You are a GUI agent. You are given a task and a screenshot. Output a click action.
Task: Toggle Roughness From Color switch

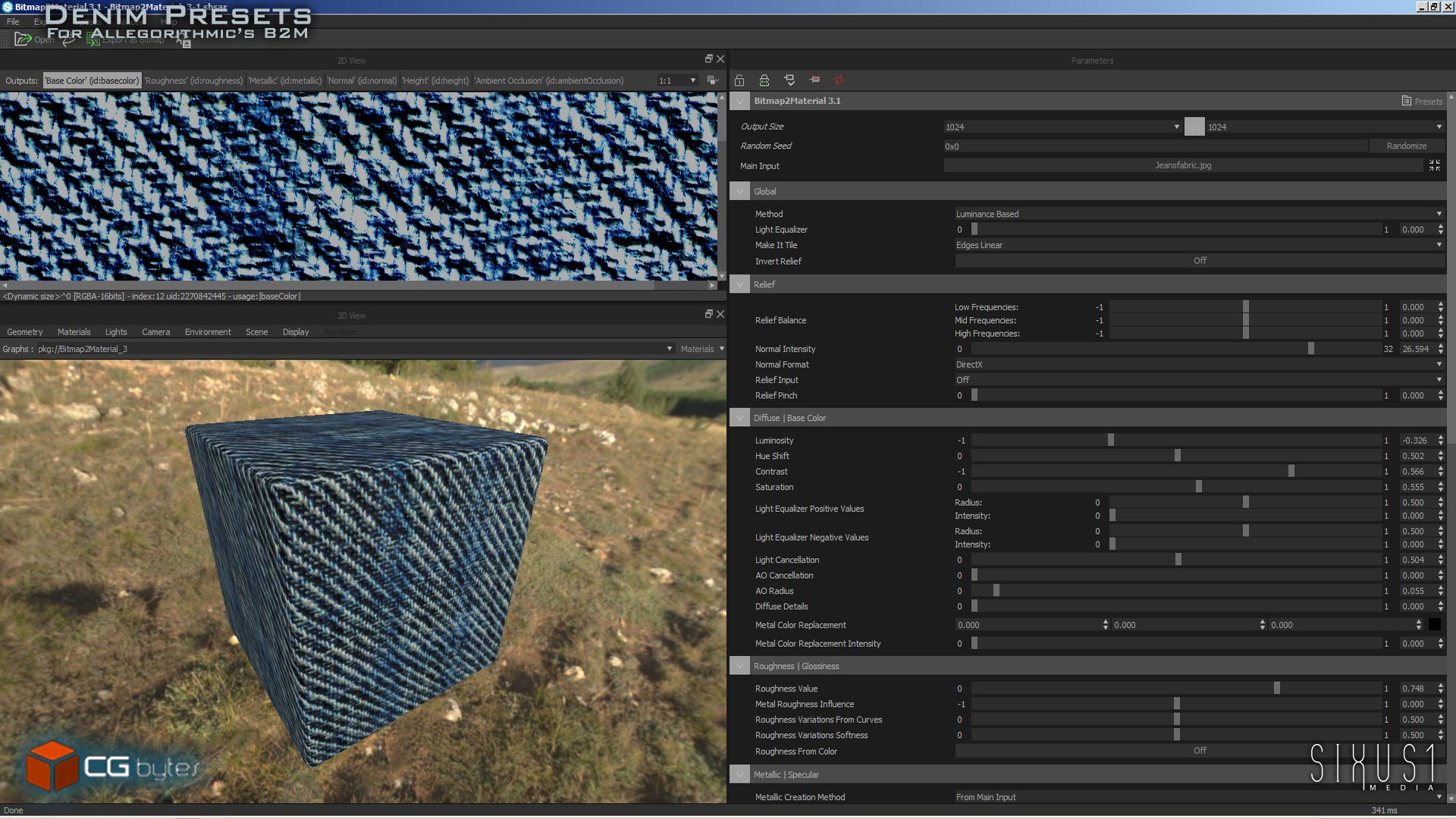tap(1200, 751)
